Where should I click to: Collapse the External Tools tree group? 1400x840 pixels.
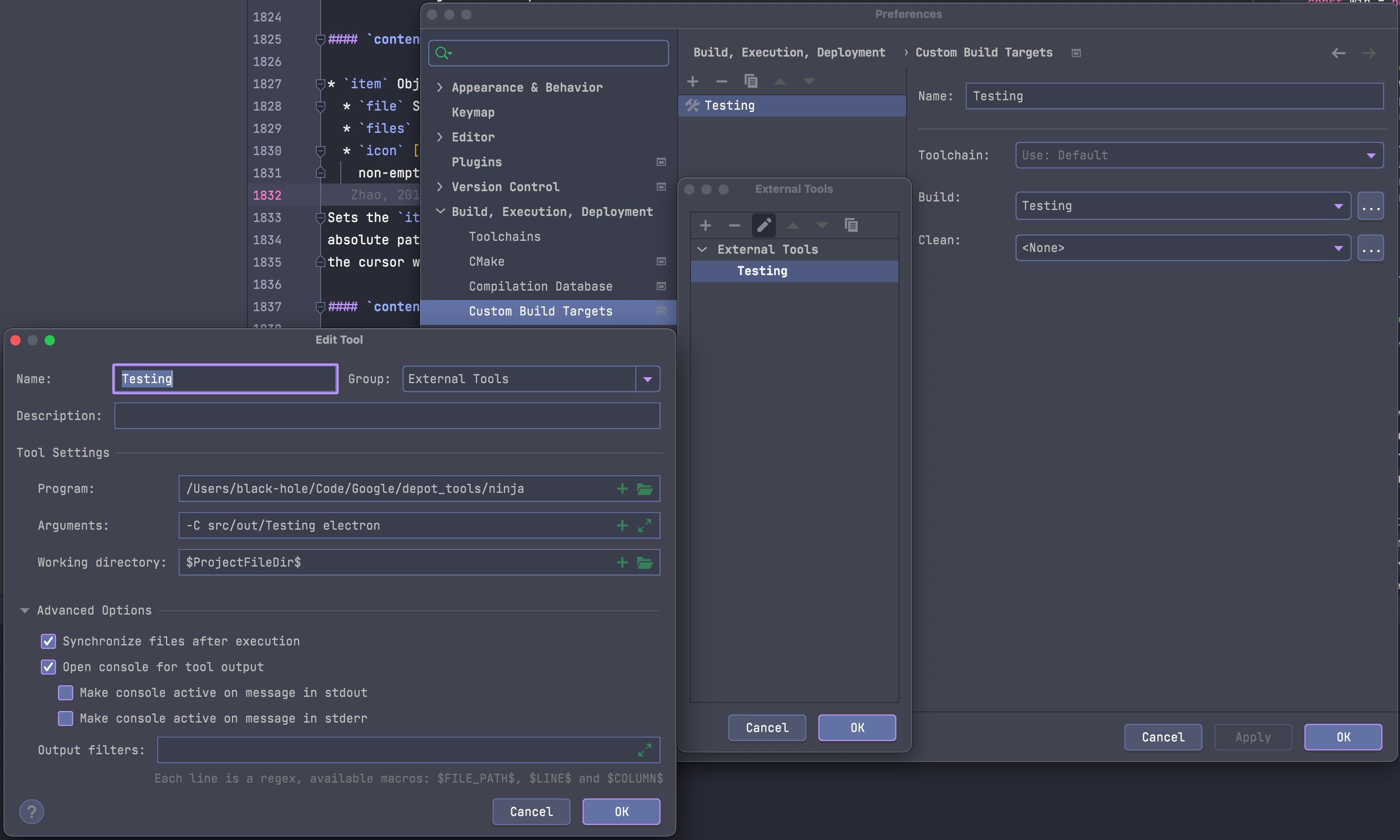pyautogui.click(x=702, y=249)
